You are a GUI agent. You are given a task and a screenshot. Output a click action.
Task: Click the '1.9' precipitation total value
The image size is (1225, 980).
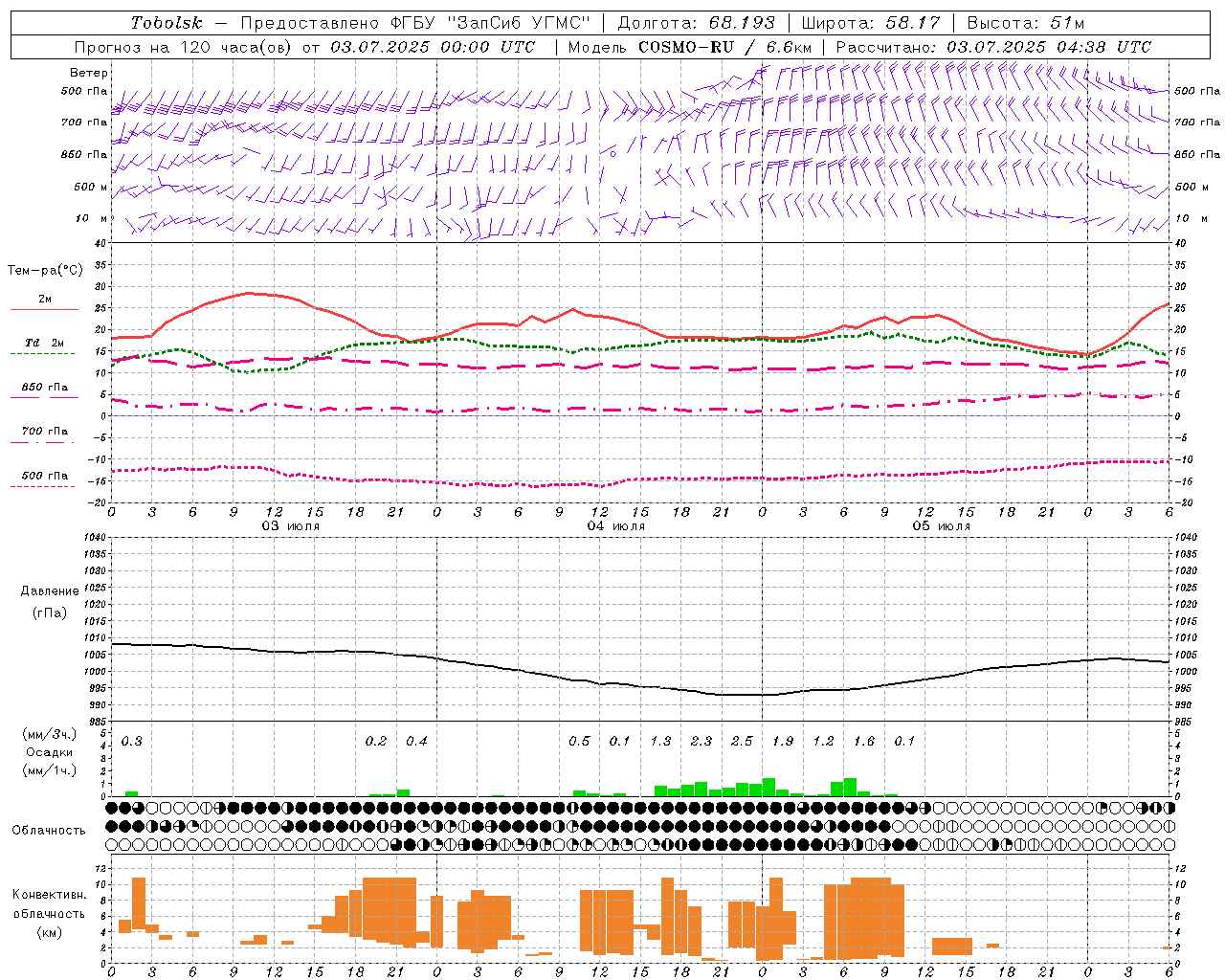pos(783,742)
